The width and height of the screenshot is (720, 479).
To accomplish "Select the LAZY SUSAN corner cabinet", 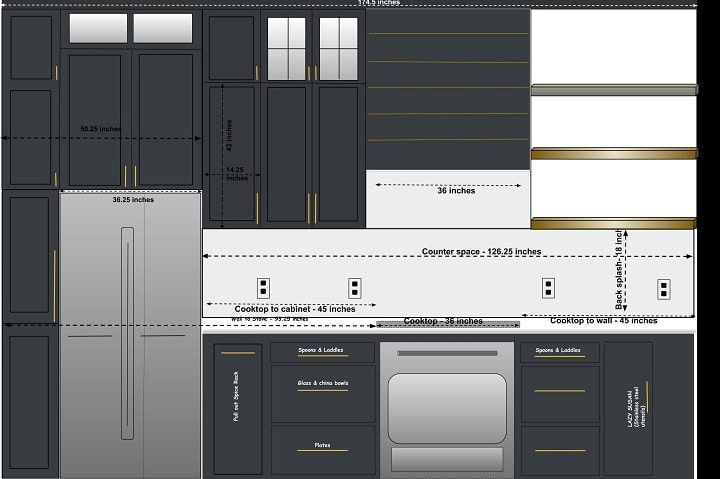I will [628, 408].
